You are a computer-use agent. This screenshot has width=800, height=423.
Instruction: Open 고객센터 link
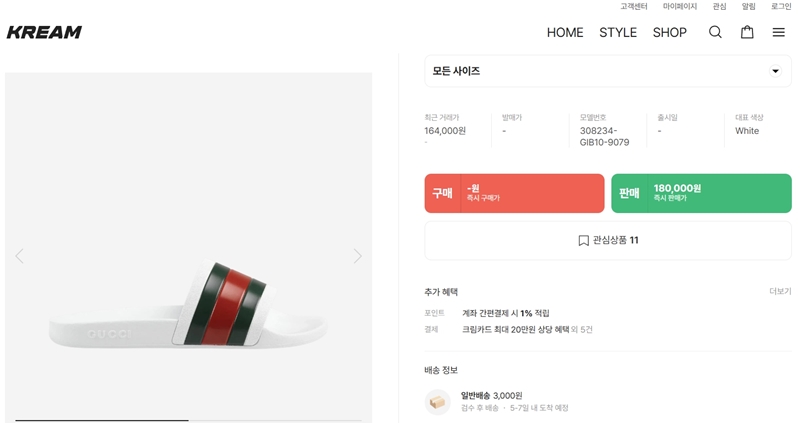click(x=634, y=7)
